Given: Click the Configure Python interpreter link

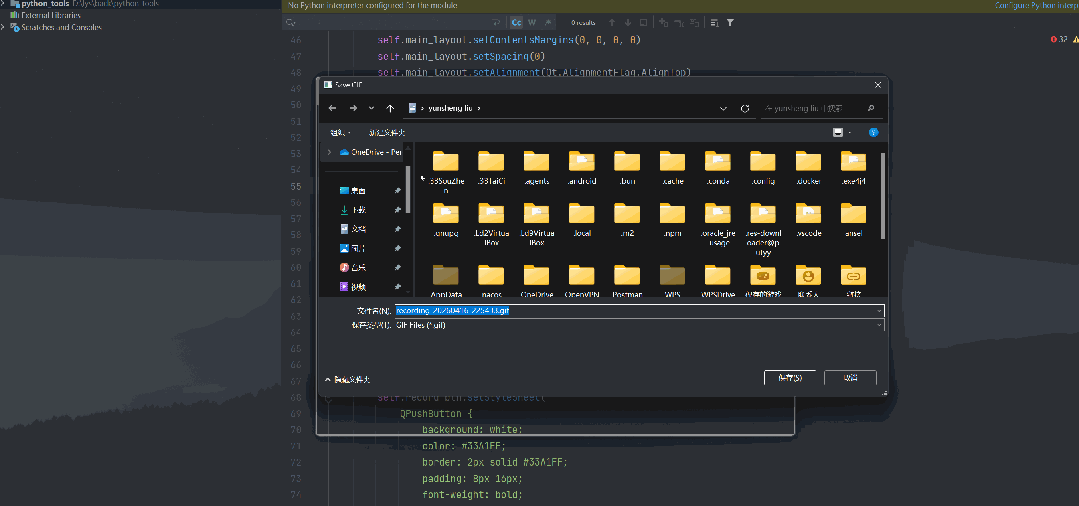Looking at the screenshot, I should click(x=1036, y=6).
